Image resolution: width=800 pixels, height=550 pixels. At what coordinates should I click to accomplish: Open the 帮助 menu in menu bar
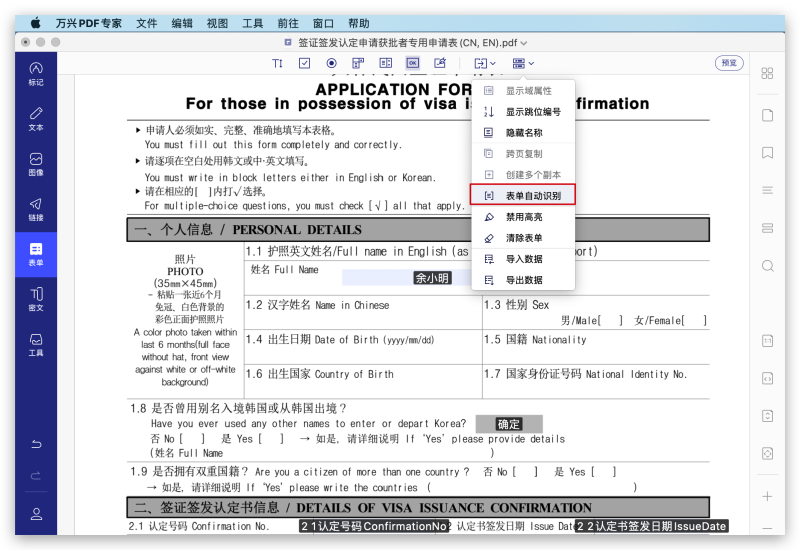click(x=359, y=23)
